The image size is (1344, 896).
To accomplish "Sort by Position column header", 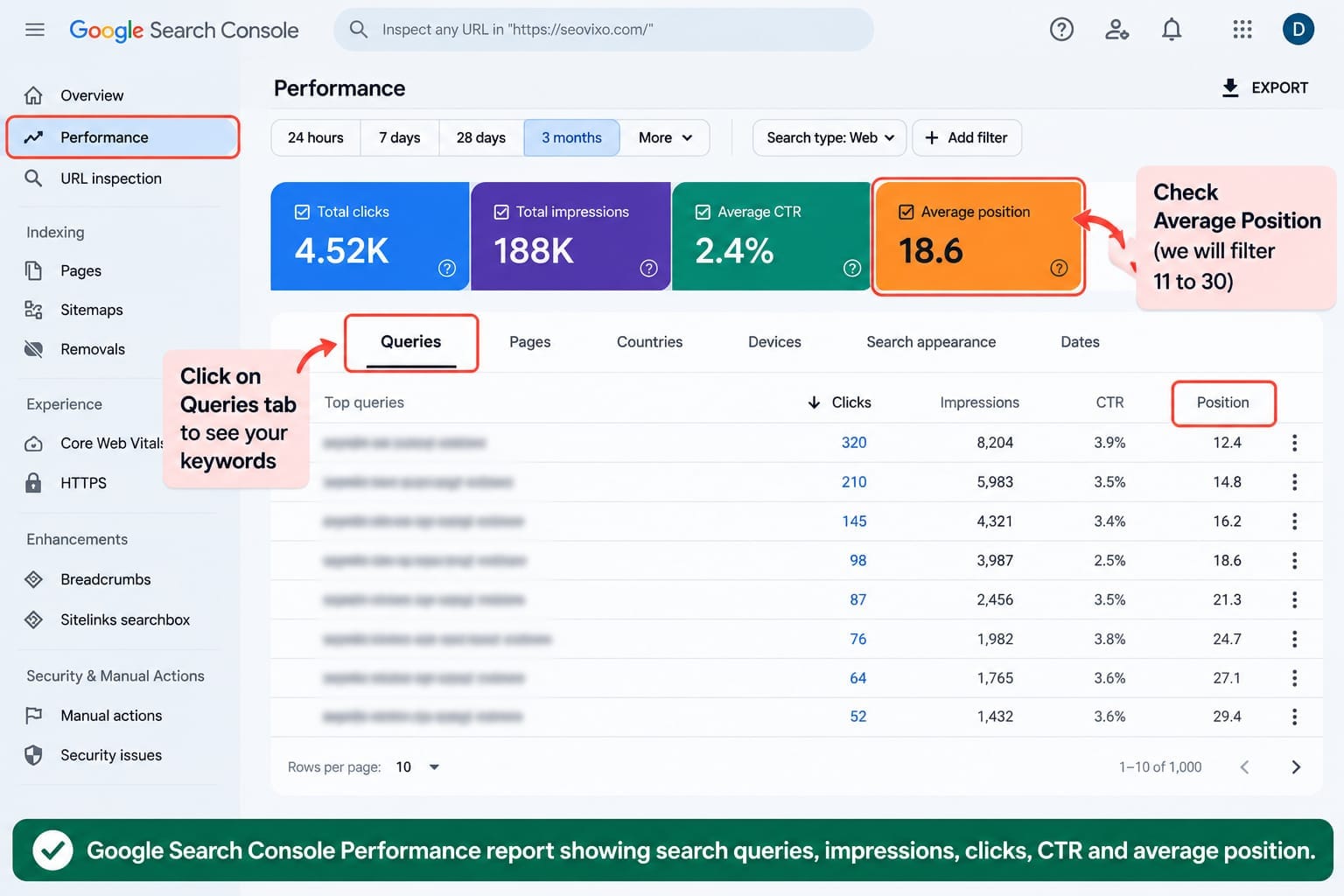I will (x=1223, y=402).
